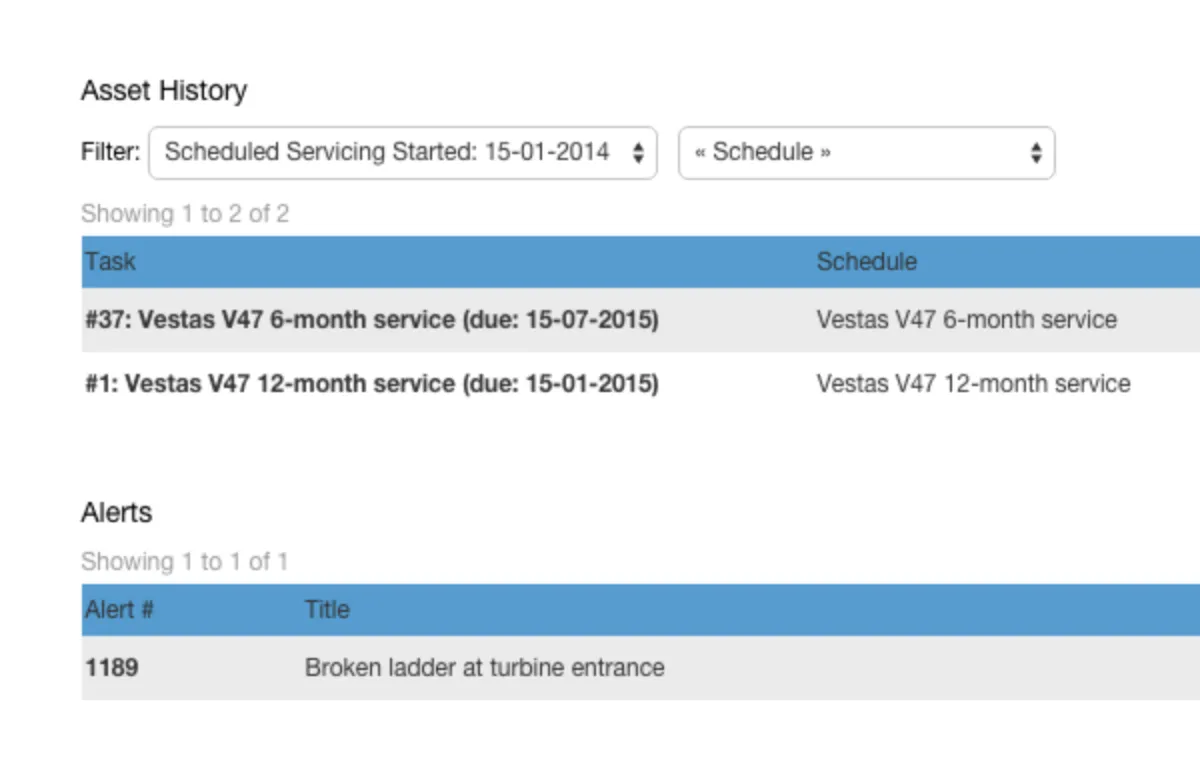Screen dimensions: 1200x778
Task: Select the Vestas V47 12-month service schedule cell
Action: 973,384
